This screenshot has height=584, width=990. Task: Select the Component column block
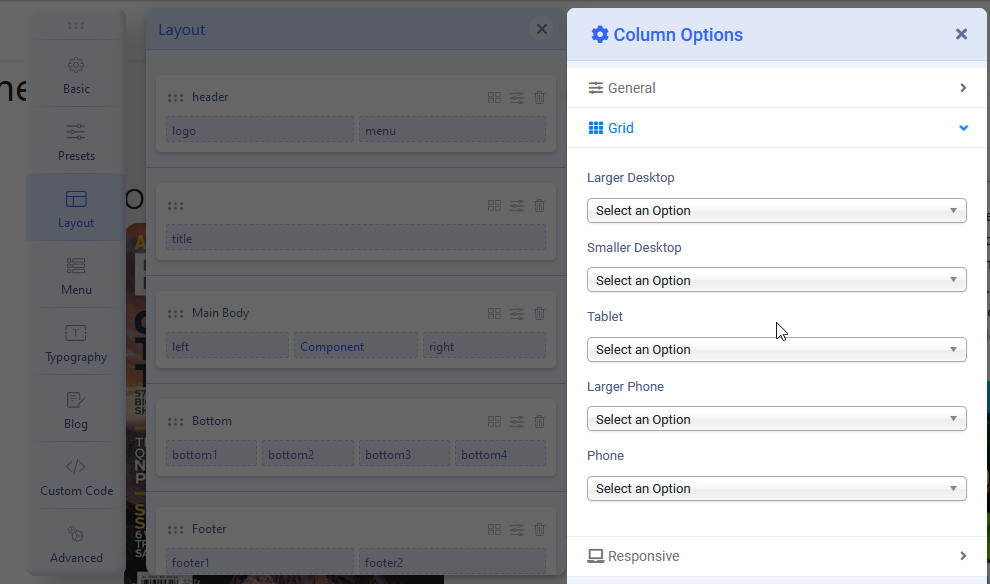coord(355,347)
